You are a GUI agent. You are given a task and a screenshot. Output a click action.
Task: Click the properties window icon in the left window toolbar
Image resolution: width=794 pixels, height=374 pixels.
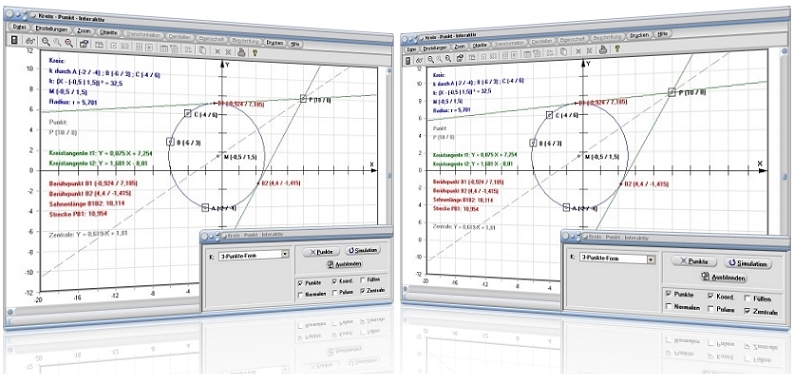[x=84, y=44]
